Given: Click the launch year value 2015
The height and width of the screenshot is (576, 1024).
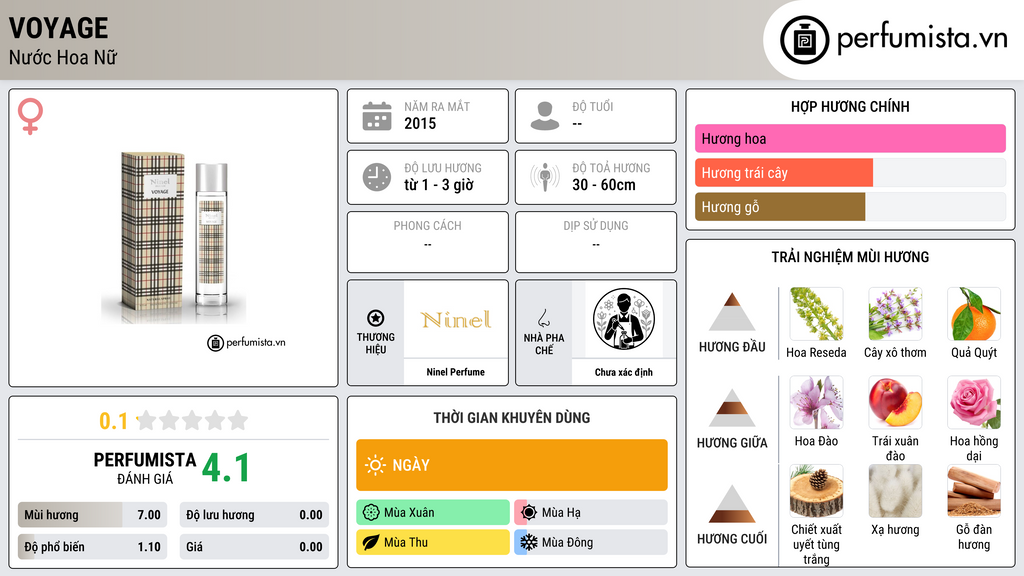Looking at the screenshot, I should pos(420,123).
